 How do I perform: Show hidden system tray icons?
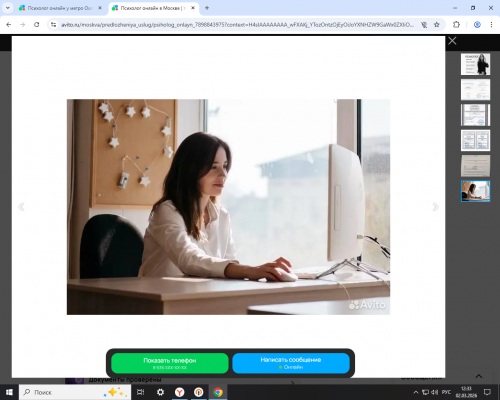416,392
